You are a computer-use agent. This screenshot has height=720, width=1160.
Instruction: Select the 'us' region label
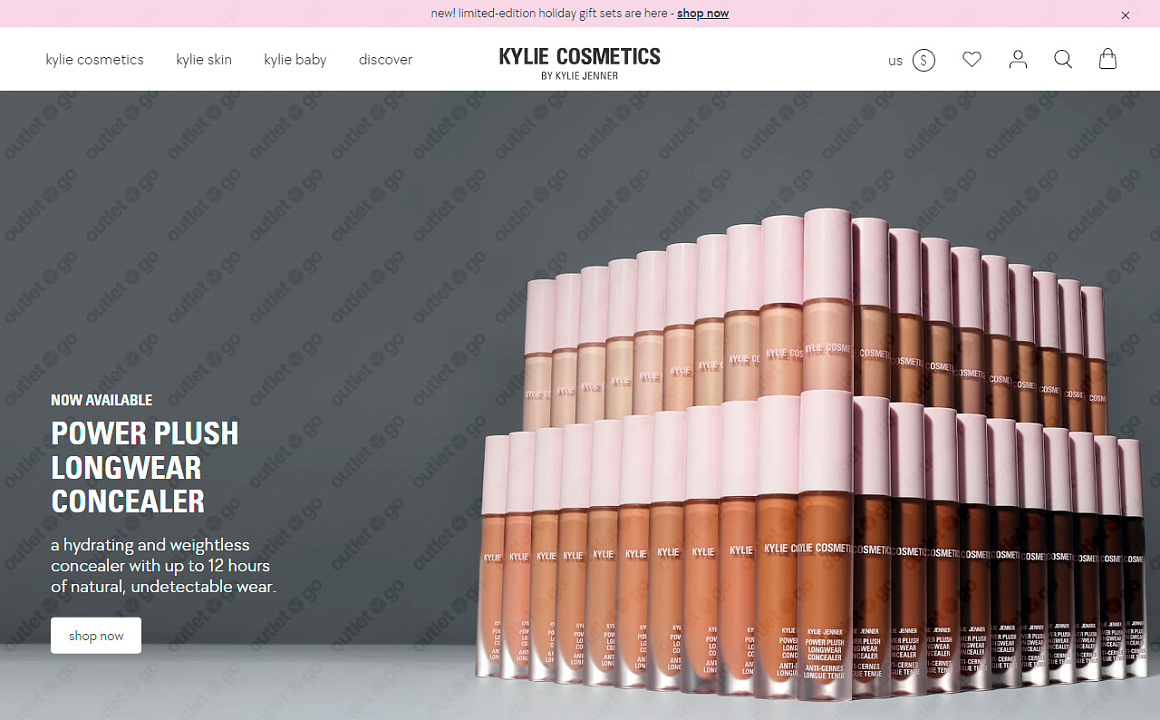[x=895, y=61]
